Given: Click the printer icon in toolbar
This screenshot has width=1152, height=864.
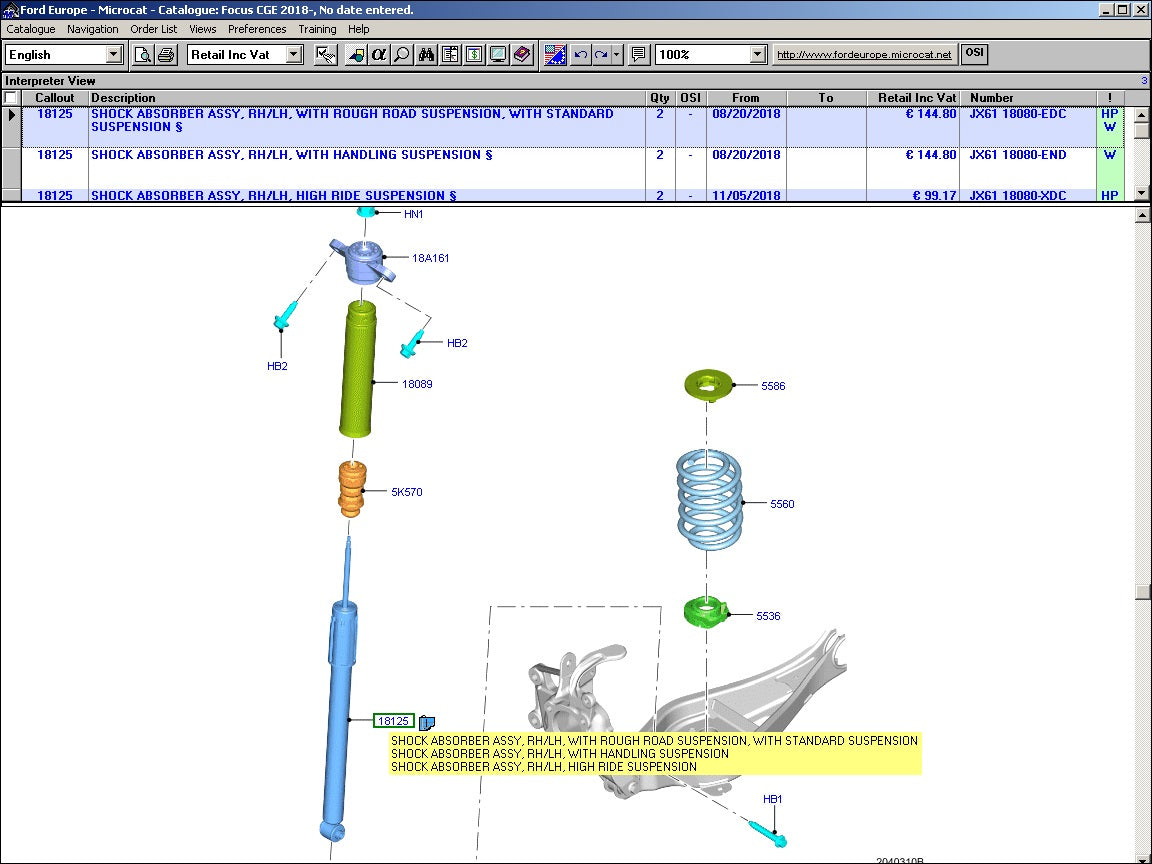Looking at the screenshot, I should point(166,54).
